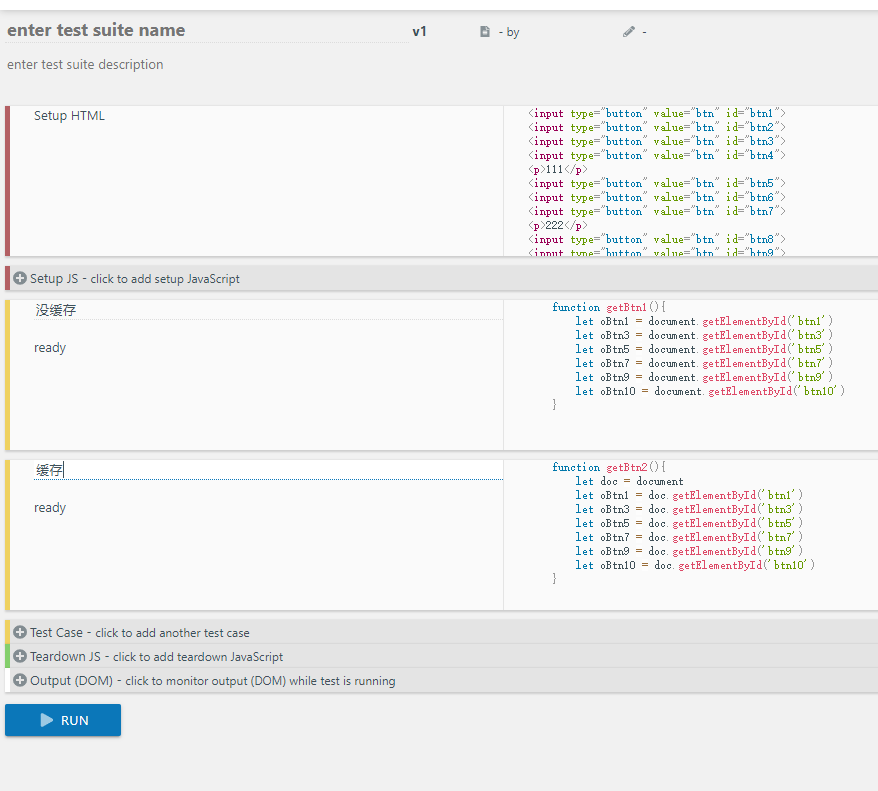Click the document icon next to by
The width and height of the screenshot is (878, 791).
(485, 32)
